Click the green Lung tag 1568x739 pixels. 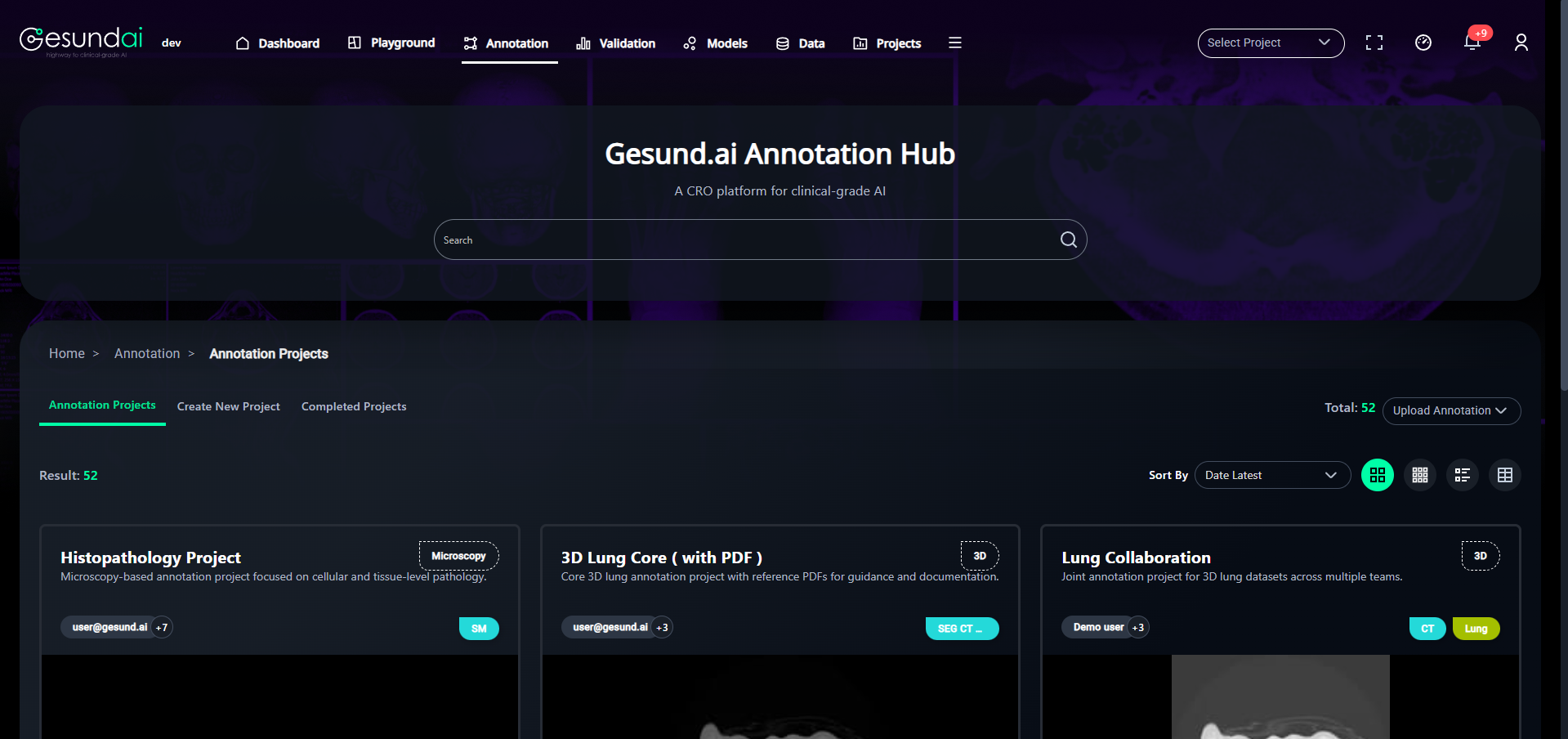pyautogui.click(x=1476, y=629)
